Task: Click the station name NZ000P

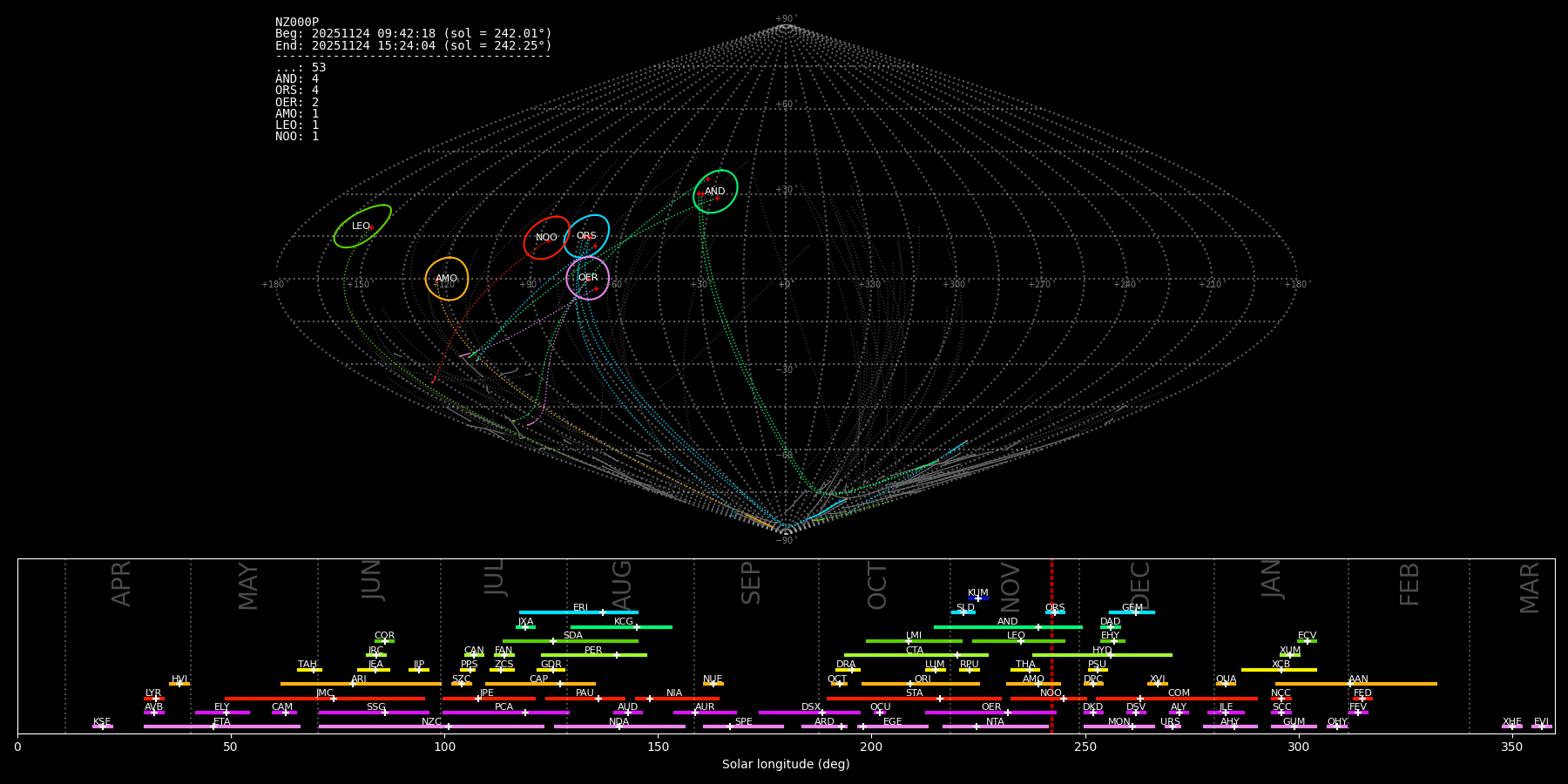Action: point(297,23)
